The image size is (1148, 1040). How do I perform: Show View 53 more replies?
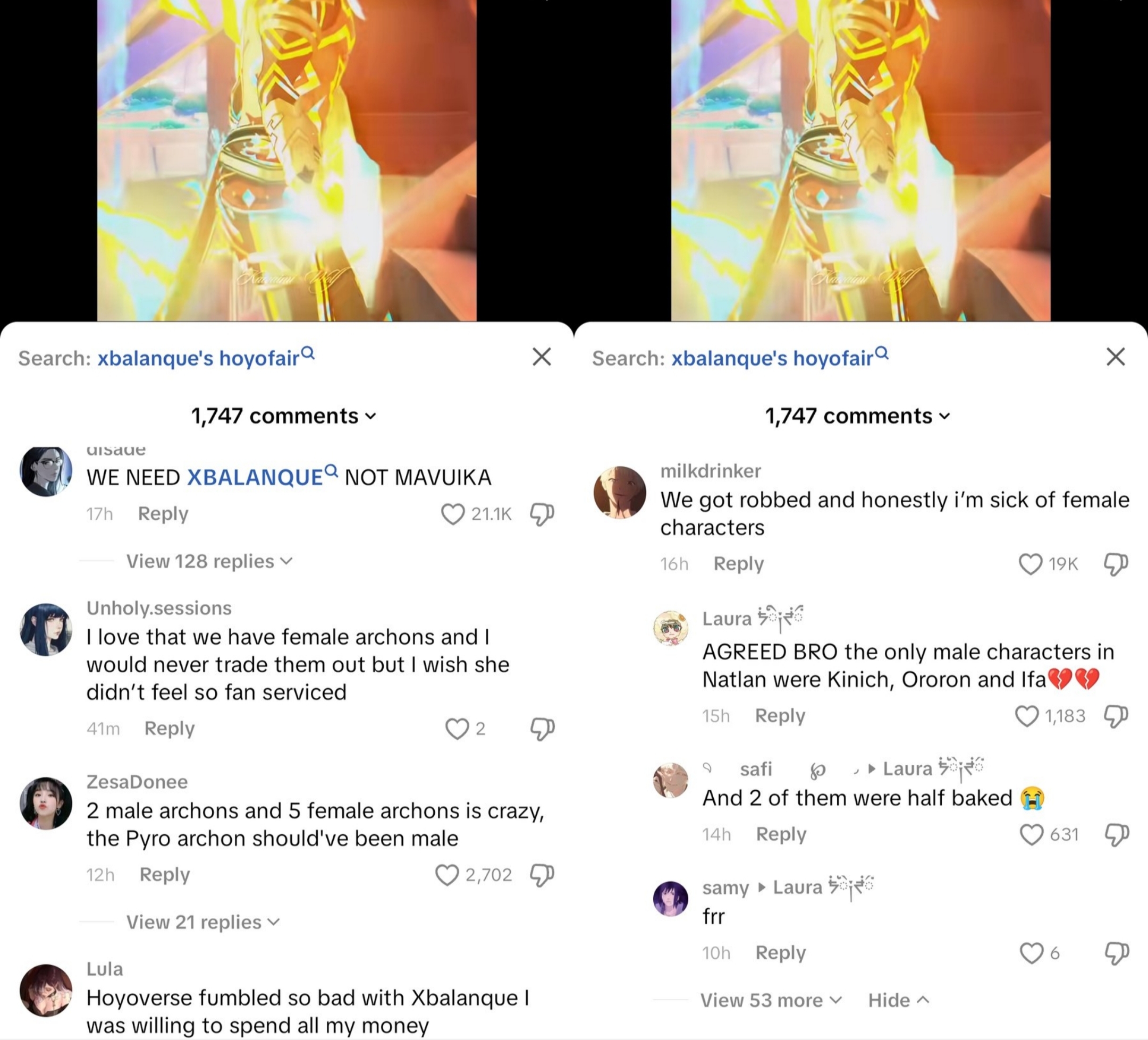771,1000
